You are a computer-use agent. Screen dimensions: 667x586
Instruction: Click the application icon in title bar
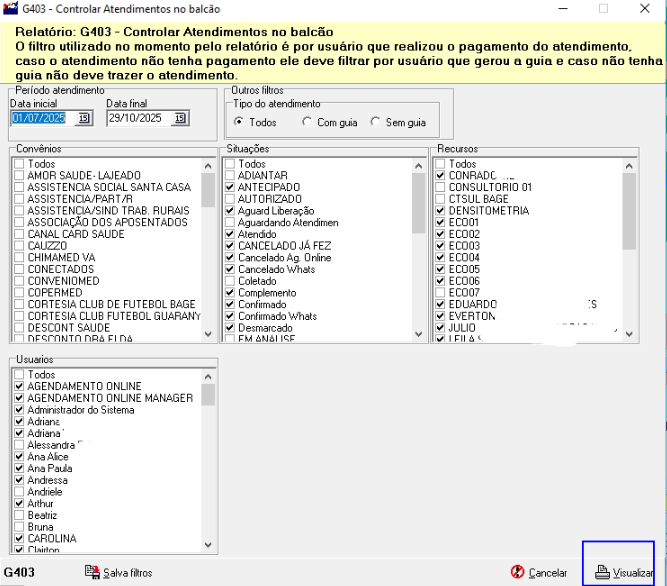[x=11, y=8]
